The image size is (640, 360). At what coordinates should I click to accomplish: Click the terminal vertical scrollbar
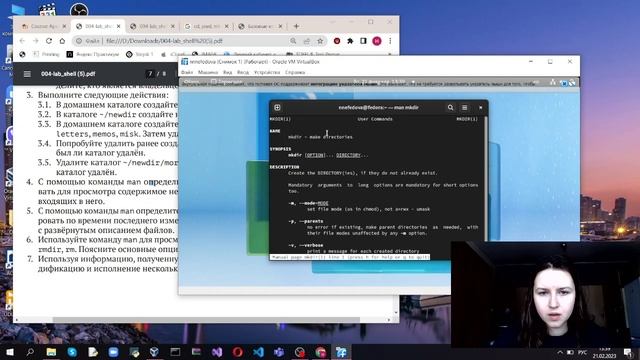(x=486, y=180)
